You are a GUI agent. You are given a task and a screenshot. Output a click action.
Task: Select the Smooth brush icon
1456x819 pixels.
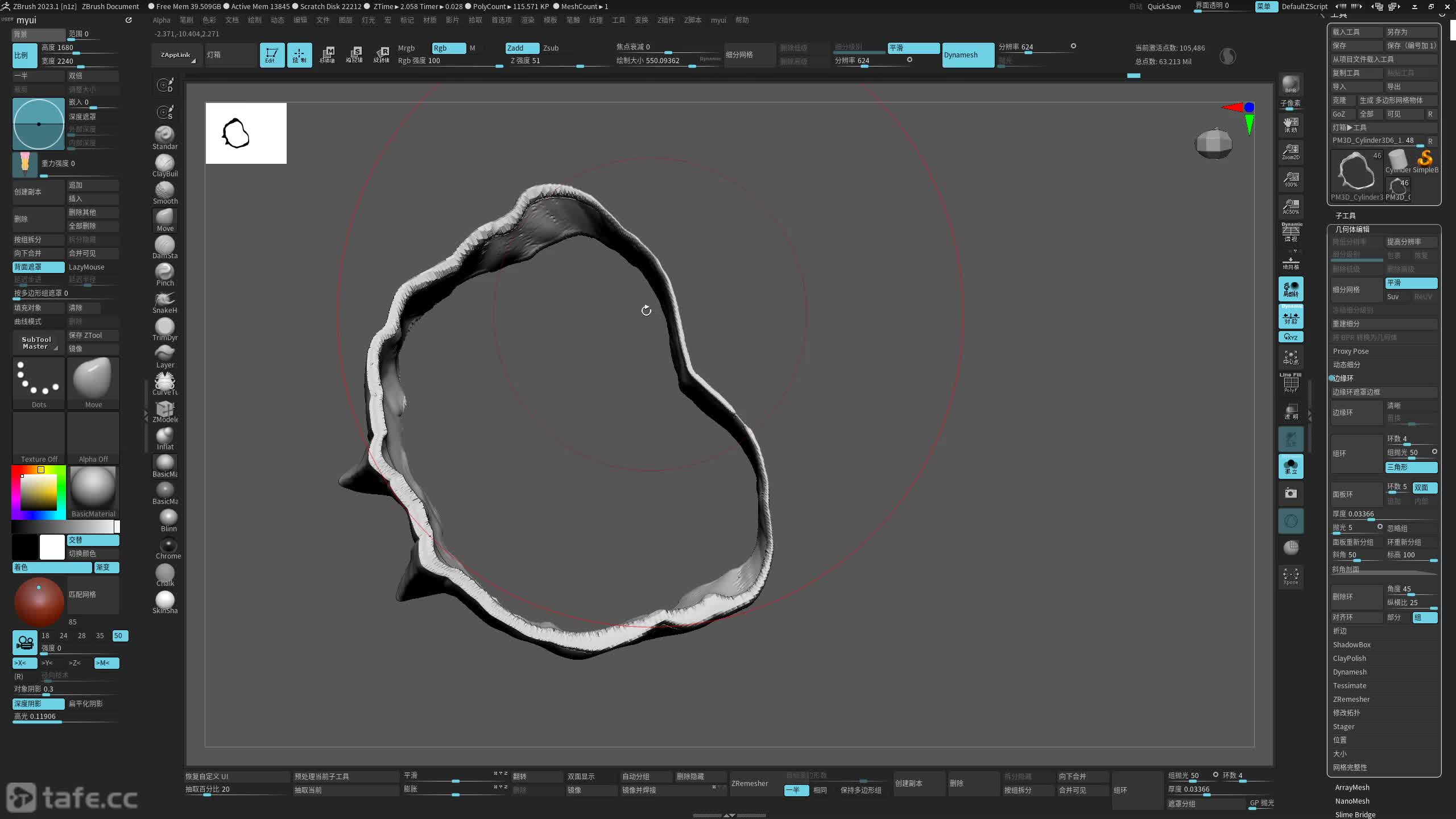click(x=165, y=190)
